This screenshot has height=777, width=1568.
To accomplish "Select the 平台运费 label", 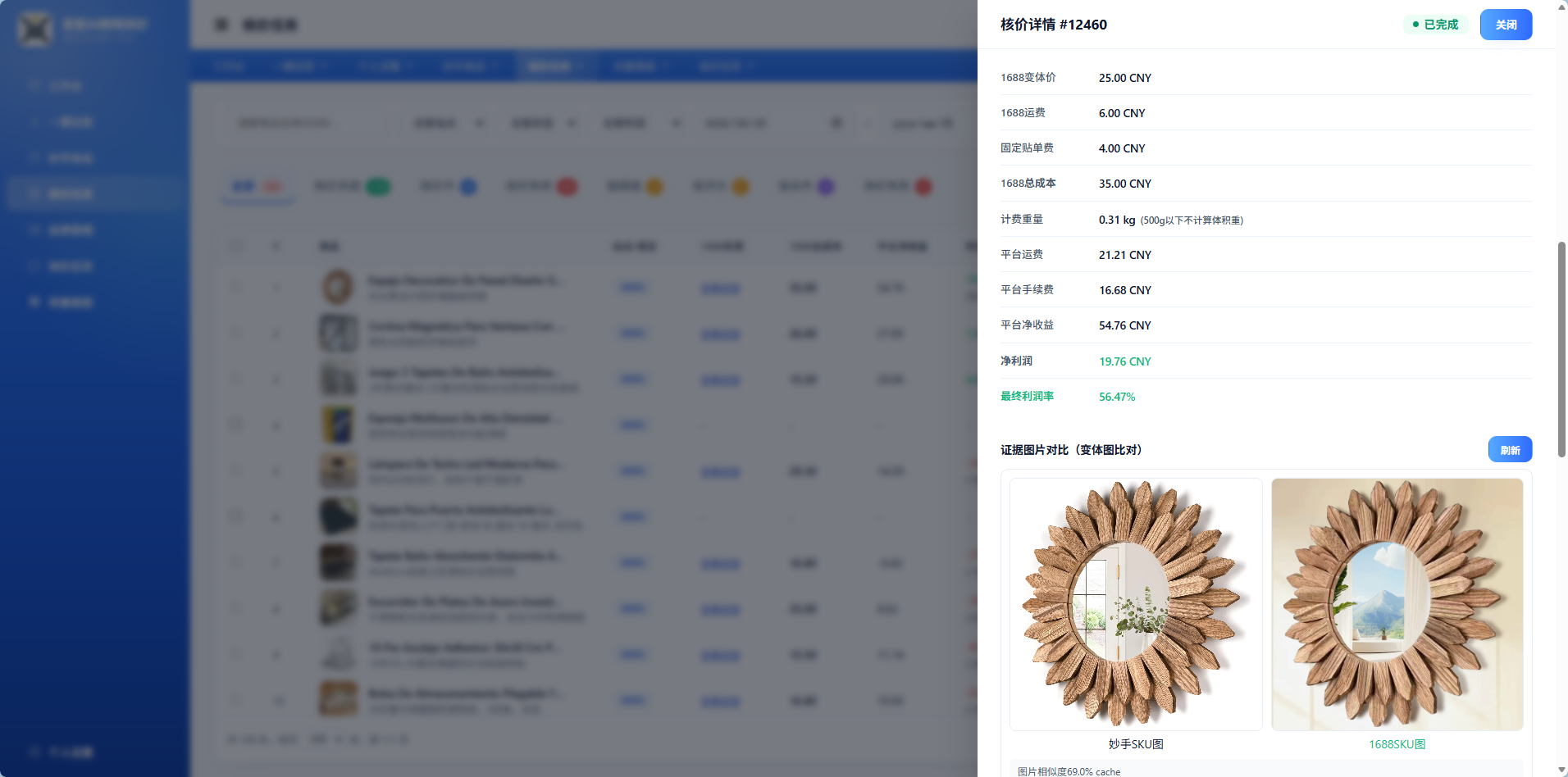I will tap(1022, 255).
